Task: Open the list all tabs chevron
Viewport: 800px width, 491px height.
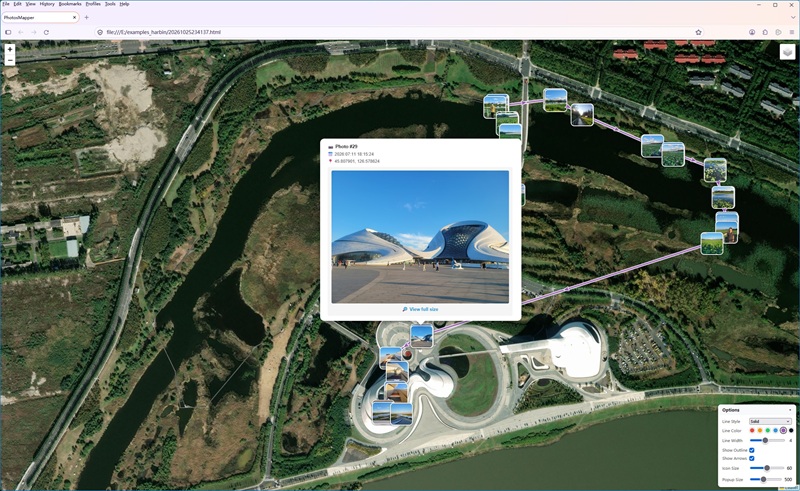Action: 793,17
